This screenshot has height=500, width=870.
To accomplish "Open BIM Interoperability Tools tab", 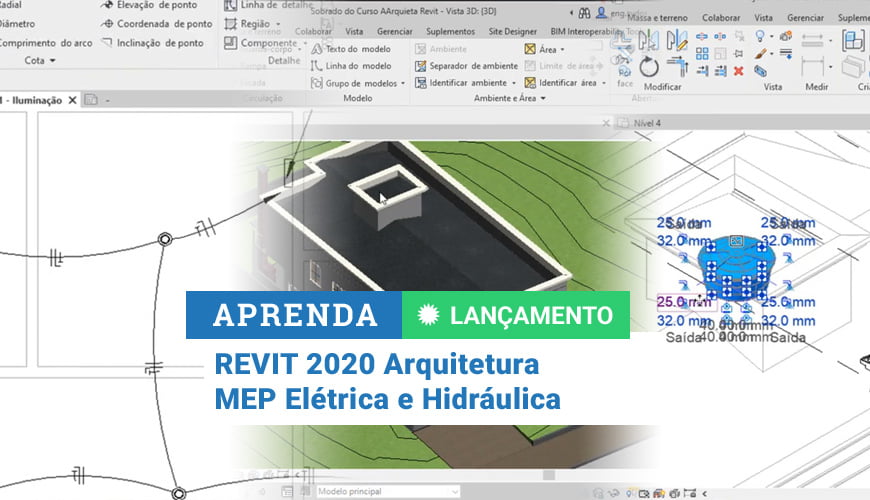I will 593,32.
